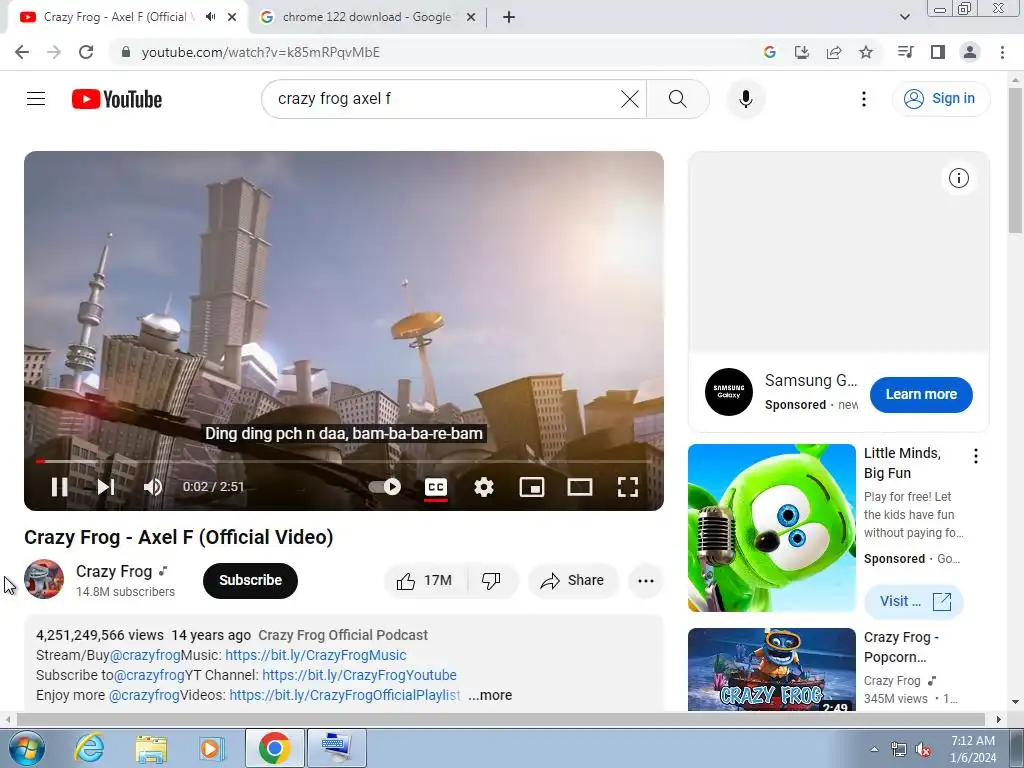Go to YouTube home via logo

click(x=117, y=99)
